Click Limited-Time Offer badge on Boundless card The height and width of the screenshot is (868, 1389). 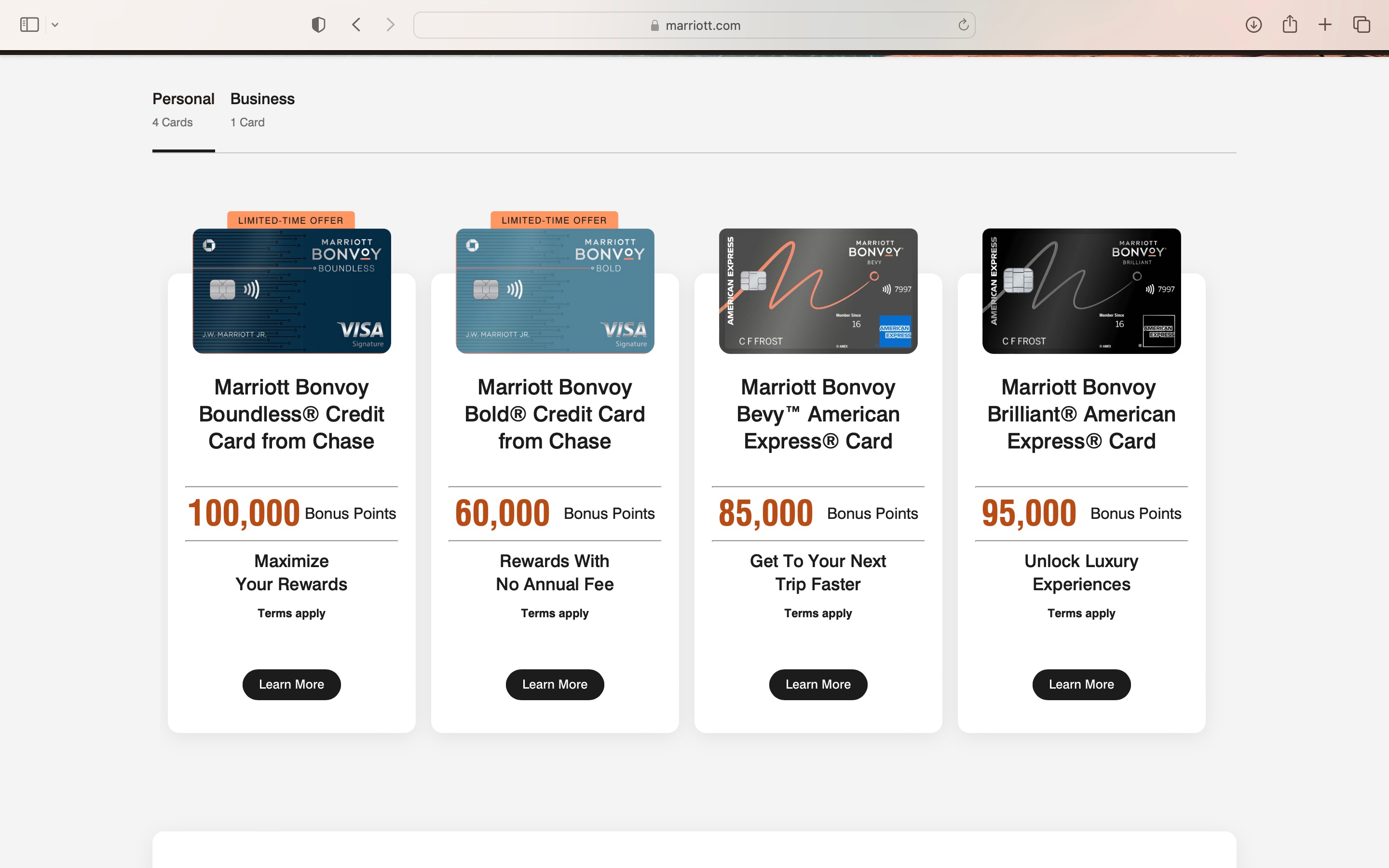point(291,220)
